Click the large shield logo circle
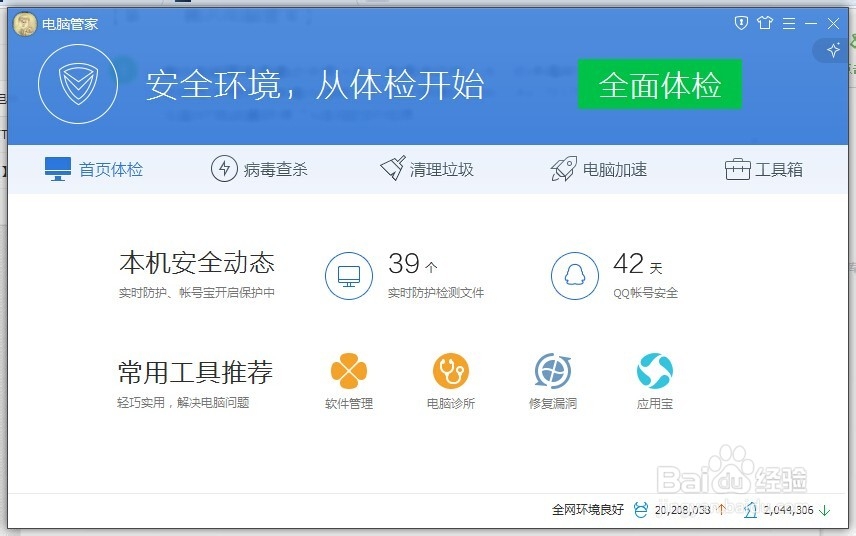 (78, 84)
